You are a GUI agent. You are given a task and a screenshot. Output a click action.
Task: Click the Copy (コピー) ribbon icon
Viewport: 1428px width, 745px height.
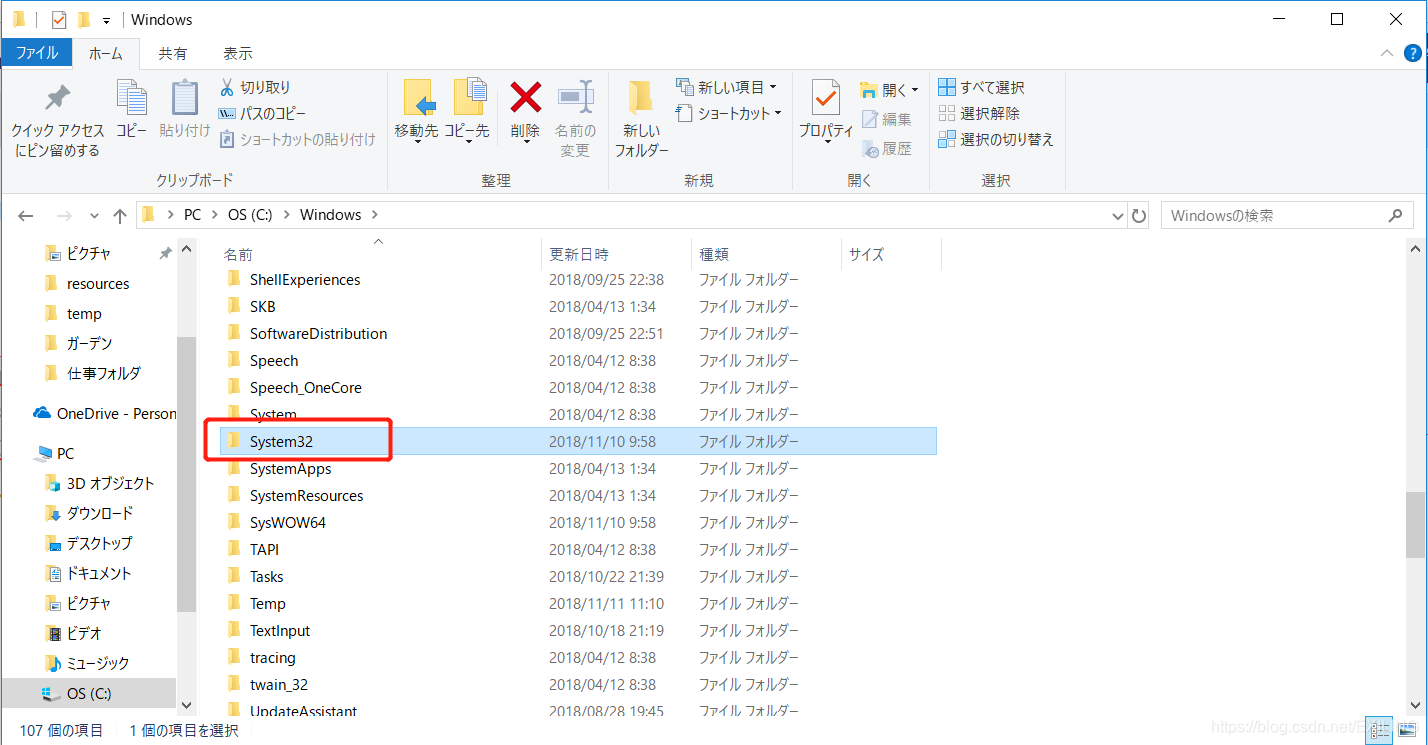[131, 98]
